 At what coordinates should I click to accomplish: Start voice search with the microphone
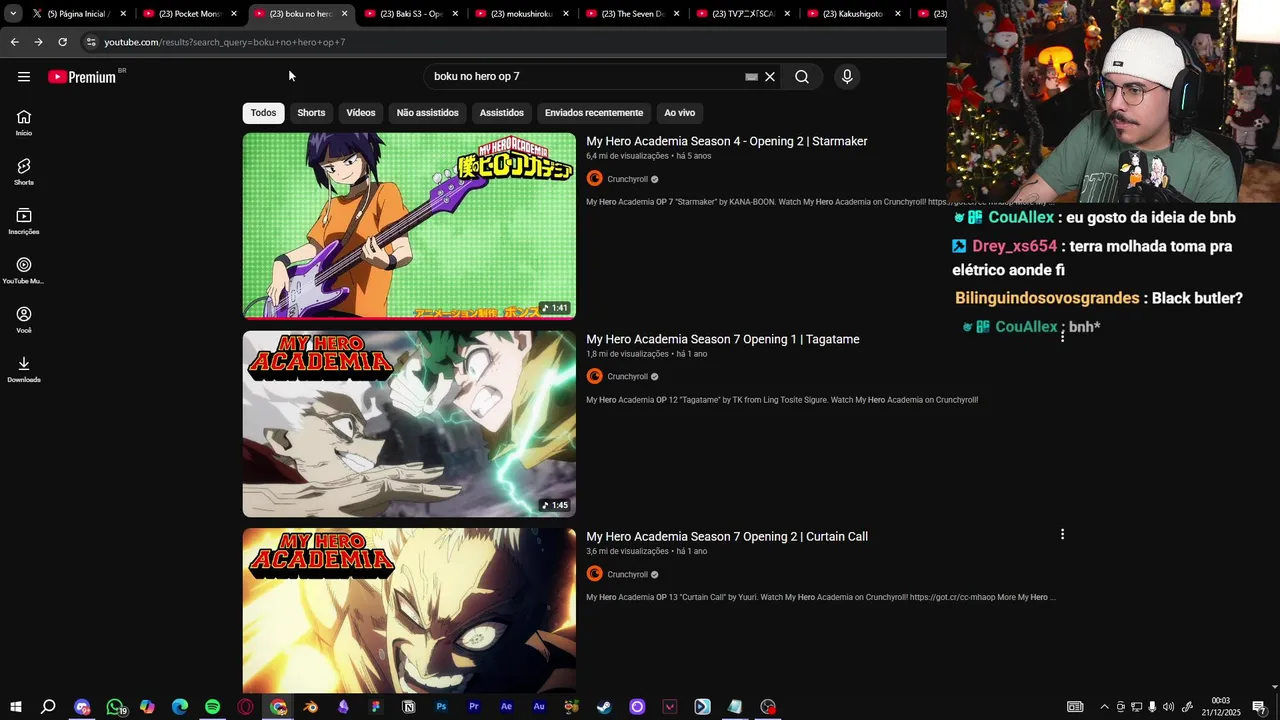coord(847,77)
